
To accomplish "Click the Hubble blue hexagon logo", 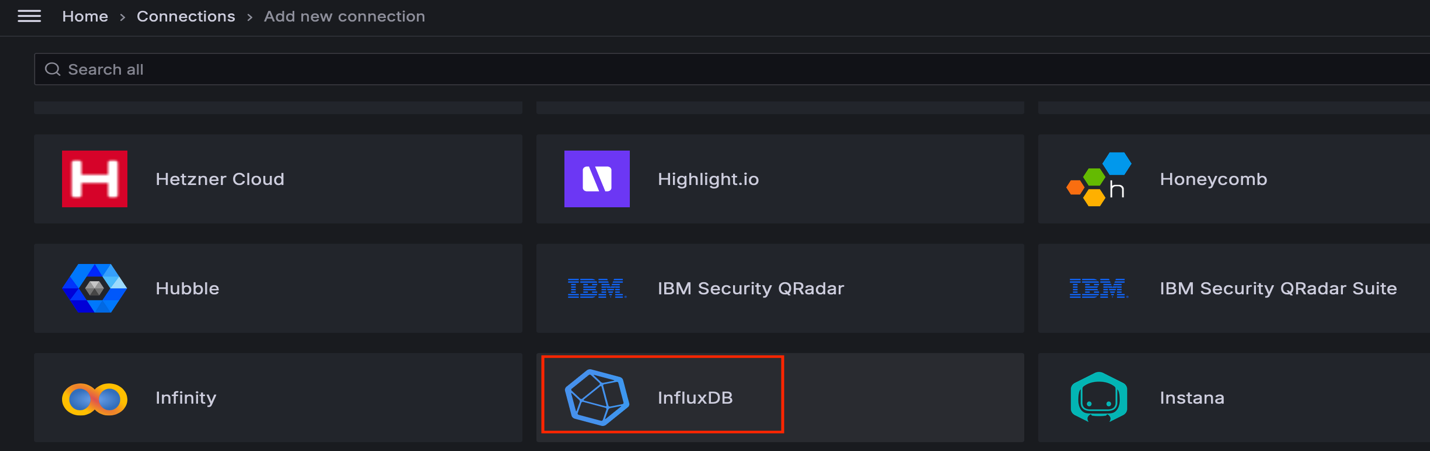I will pos(95,288).
